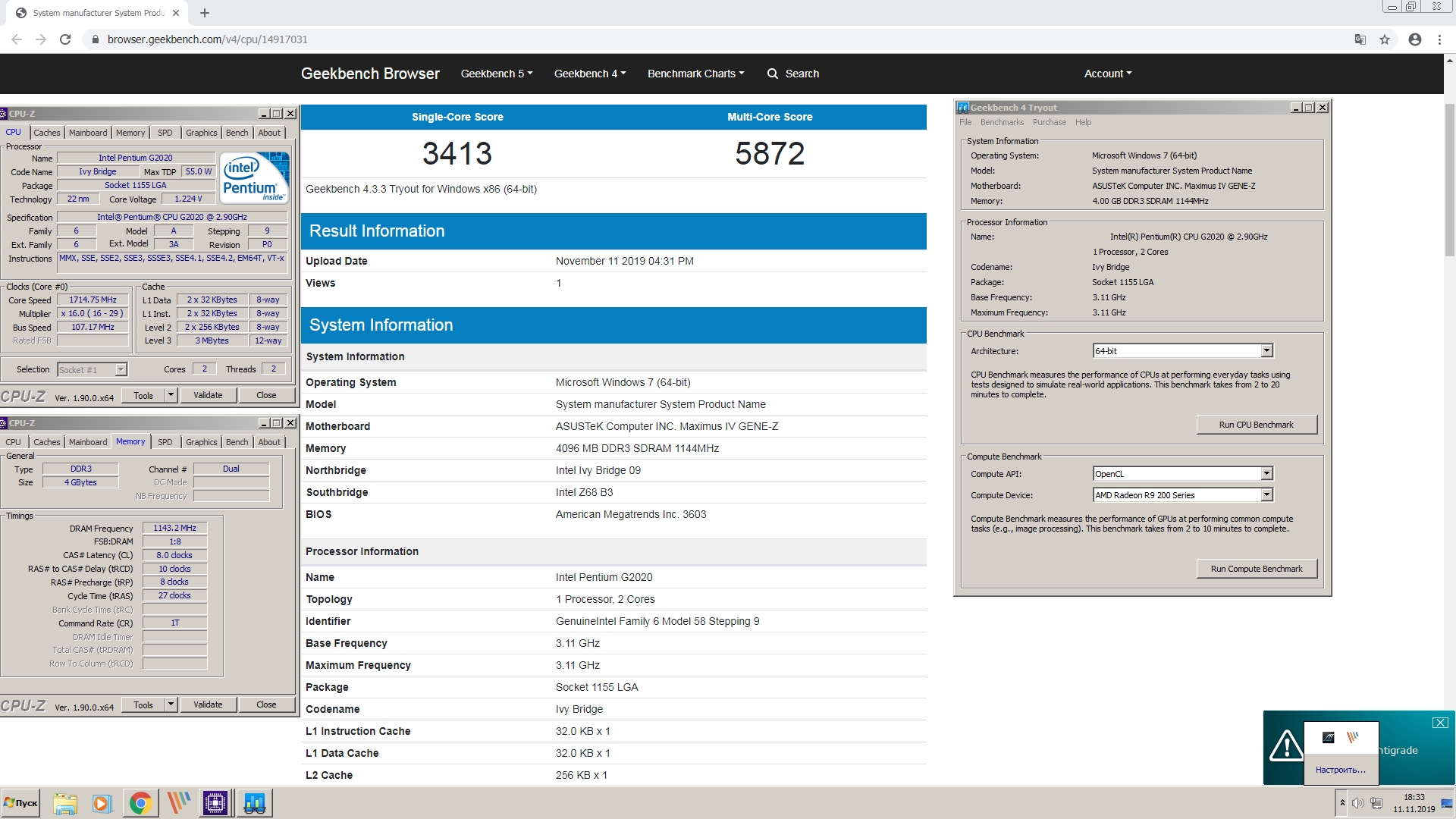Image resolution: width=1456 pixels, height=819 pixels.
Task: Activate the Geekbench taskbar button
Action: tap(254, 803)
